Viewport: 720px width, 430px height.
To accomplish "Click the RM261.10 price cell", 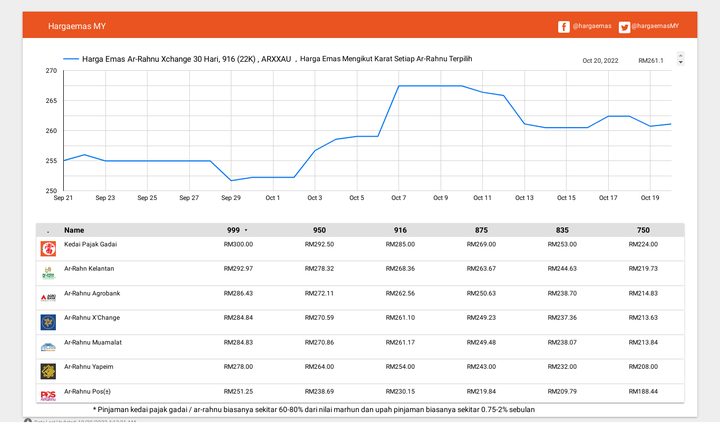I will click(400, 318).
